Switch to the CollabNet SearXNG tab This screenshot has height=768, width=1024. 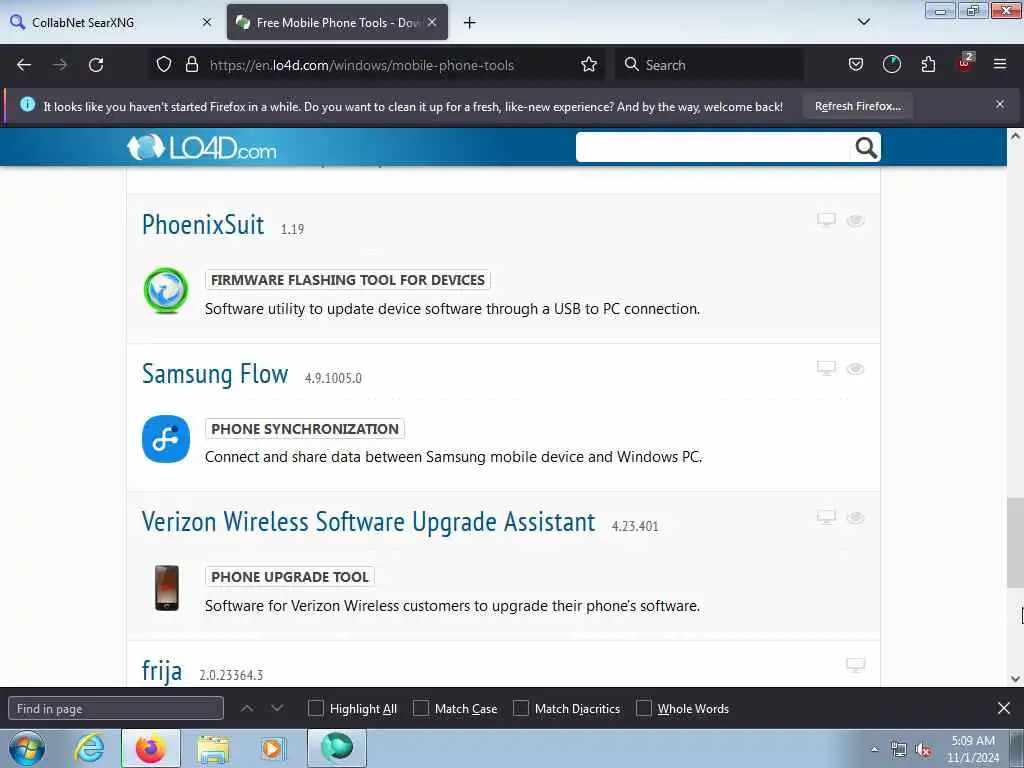pos(111,22)
